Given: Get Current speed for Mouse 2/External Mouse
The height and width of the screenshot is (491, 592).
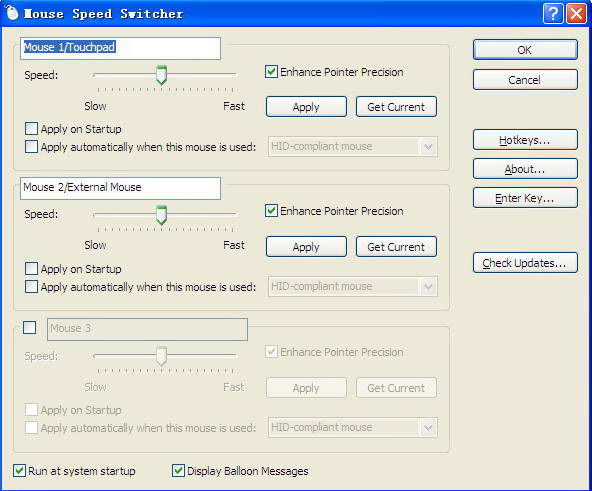Looking at the screenshot, I should [396, 247].
